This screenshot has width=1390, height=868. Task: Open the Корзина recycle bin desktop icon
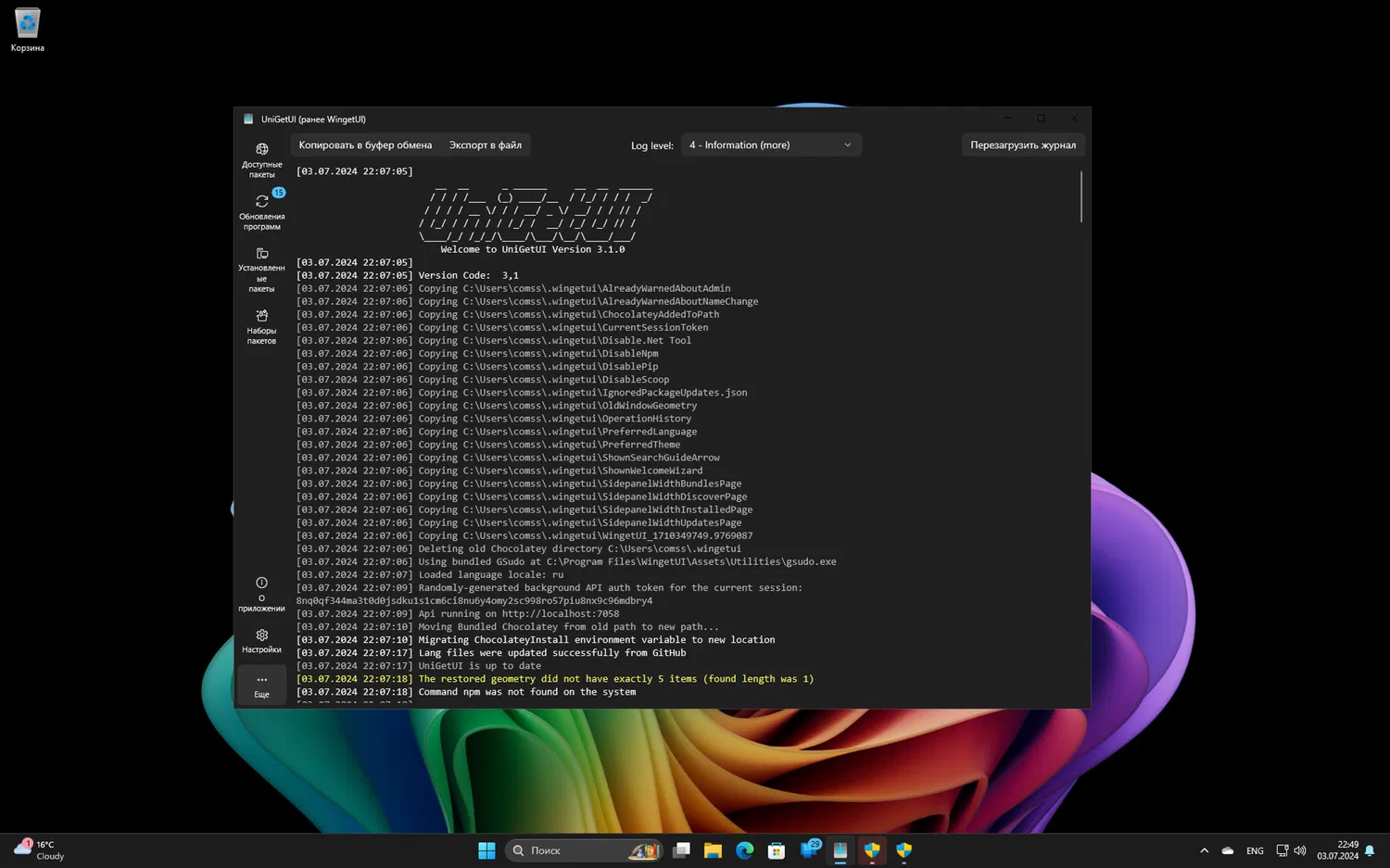point(27,30)
